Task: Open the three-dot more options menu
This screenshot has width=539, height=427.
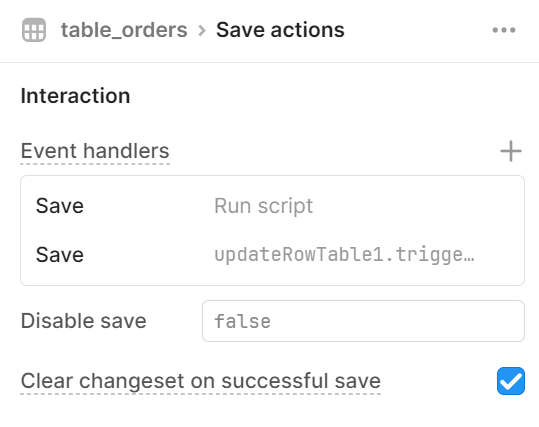Action: tap(504, 30)
